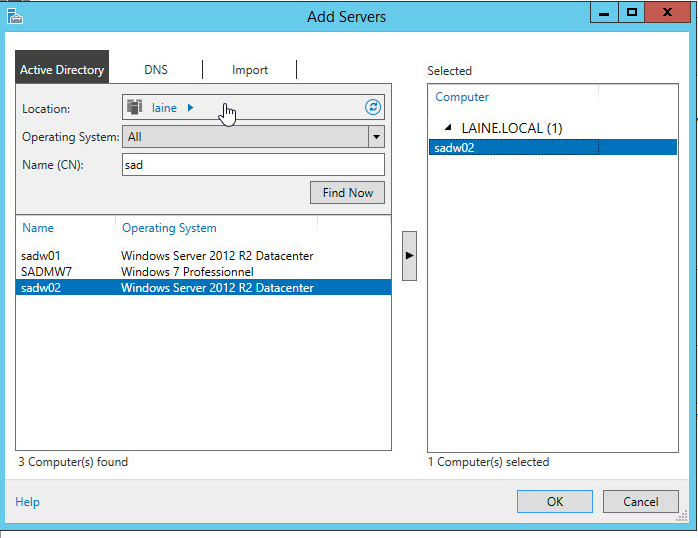Sort results by Operating System column header

pyautogui.click(x=169, y=228)
